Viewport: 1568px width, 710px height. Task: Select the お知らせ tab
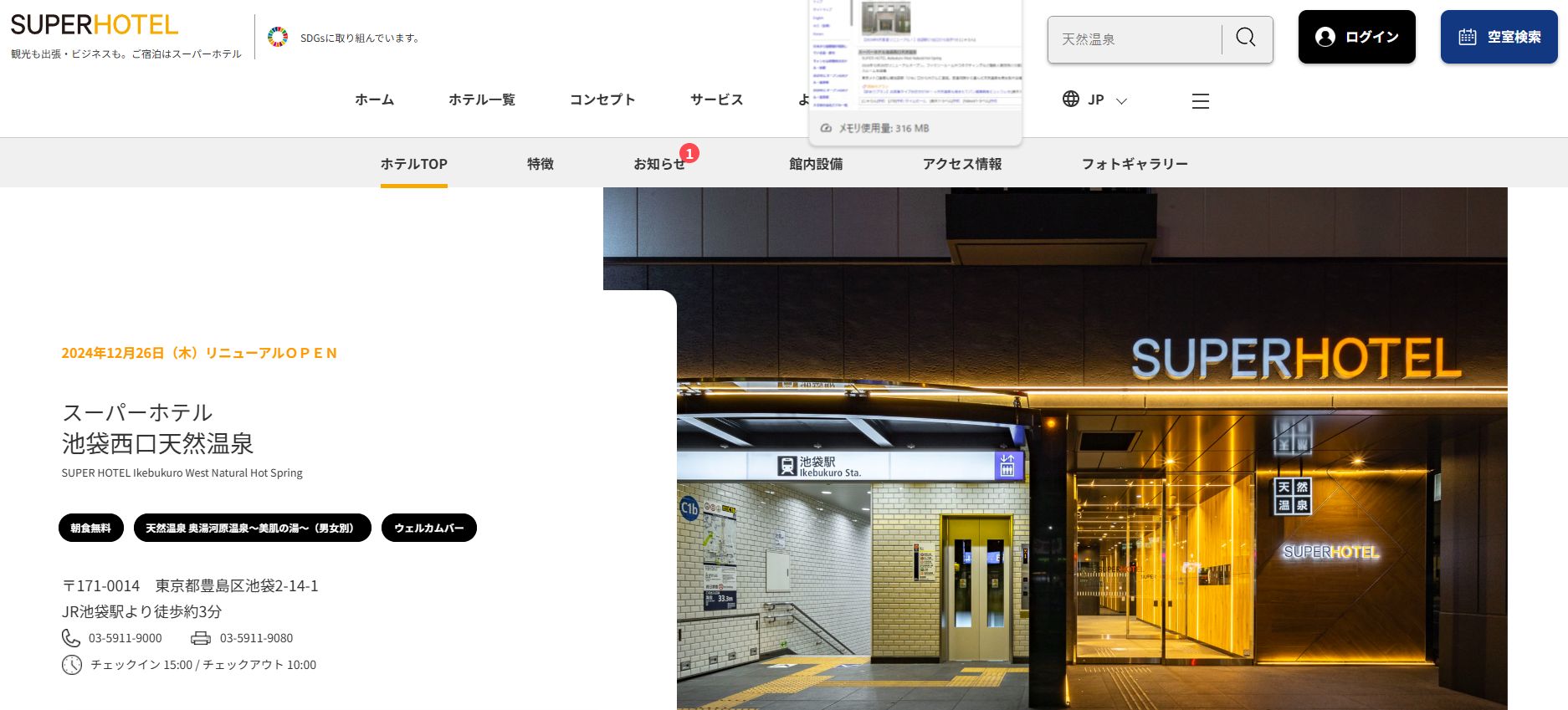tap(659, 164)
